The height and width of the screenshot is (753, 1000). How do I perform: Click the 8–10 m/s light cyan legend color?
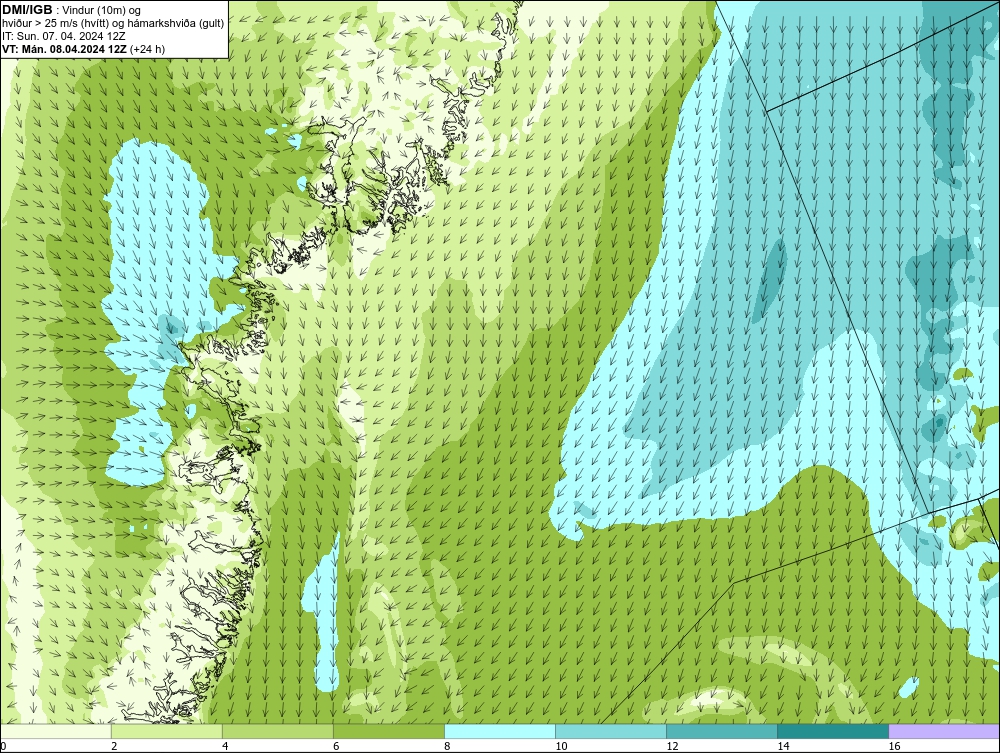click(x=500, y=731)
